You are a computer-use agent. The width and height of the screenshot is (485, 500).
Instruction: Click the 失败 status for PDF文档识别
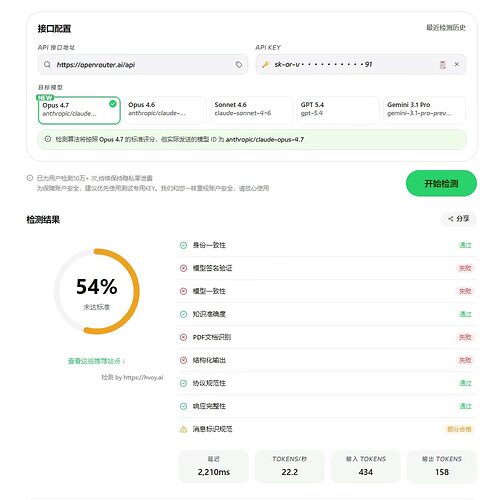pyautogui.click(x=465, y=337)
